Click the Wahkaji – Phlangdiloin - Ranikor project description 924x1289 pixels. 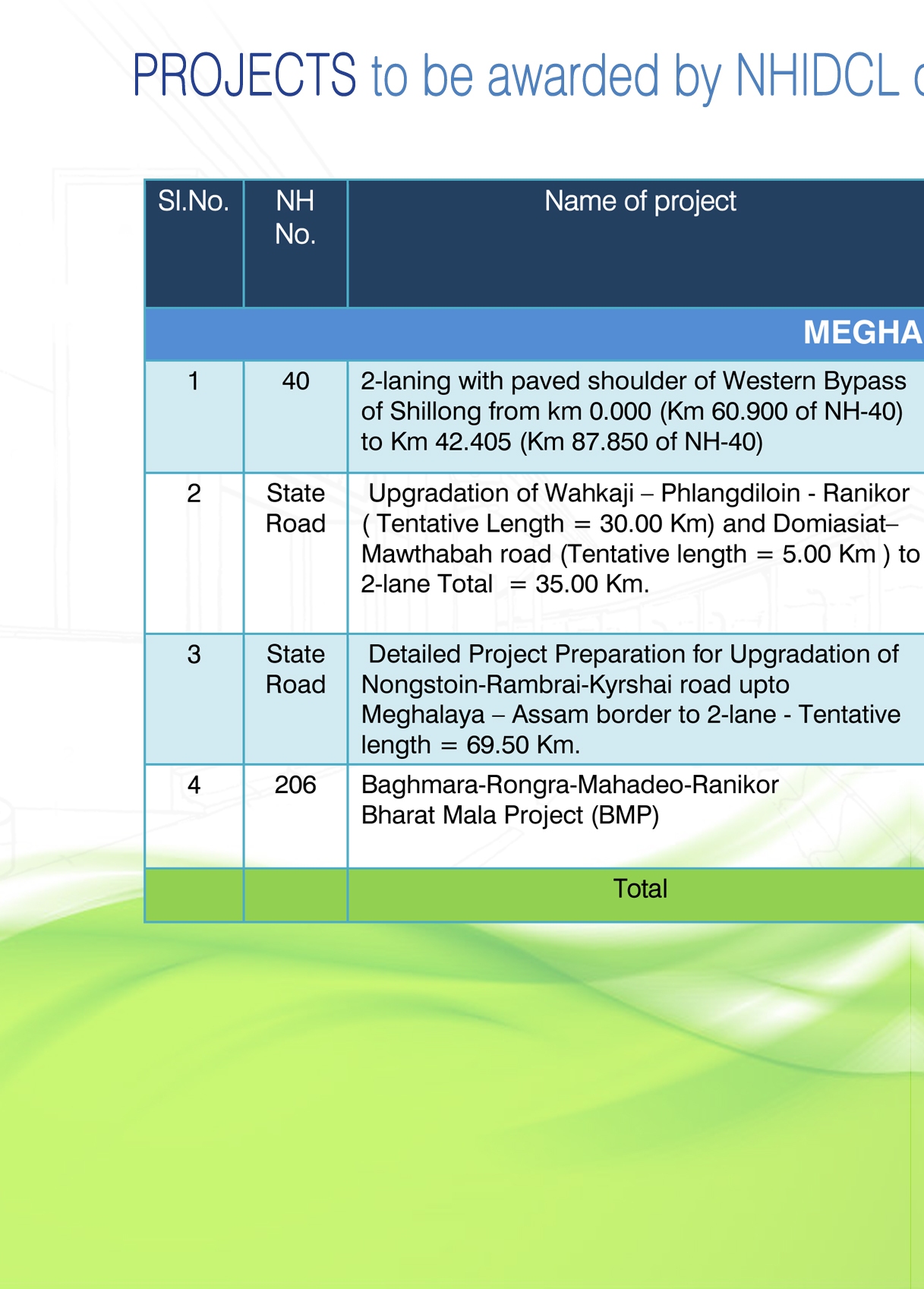pos(640,539)
